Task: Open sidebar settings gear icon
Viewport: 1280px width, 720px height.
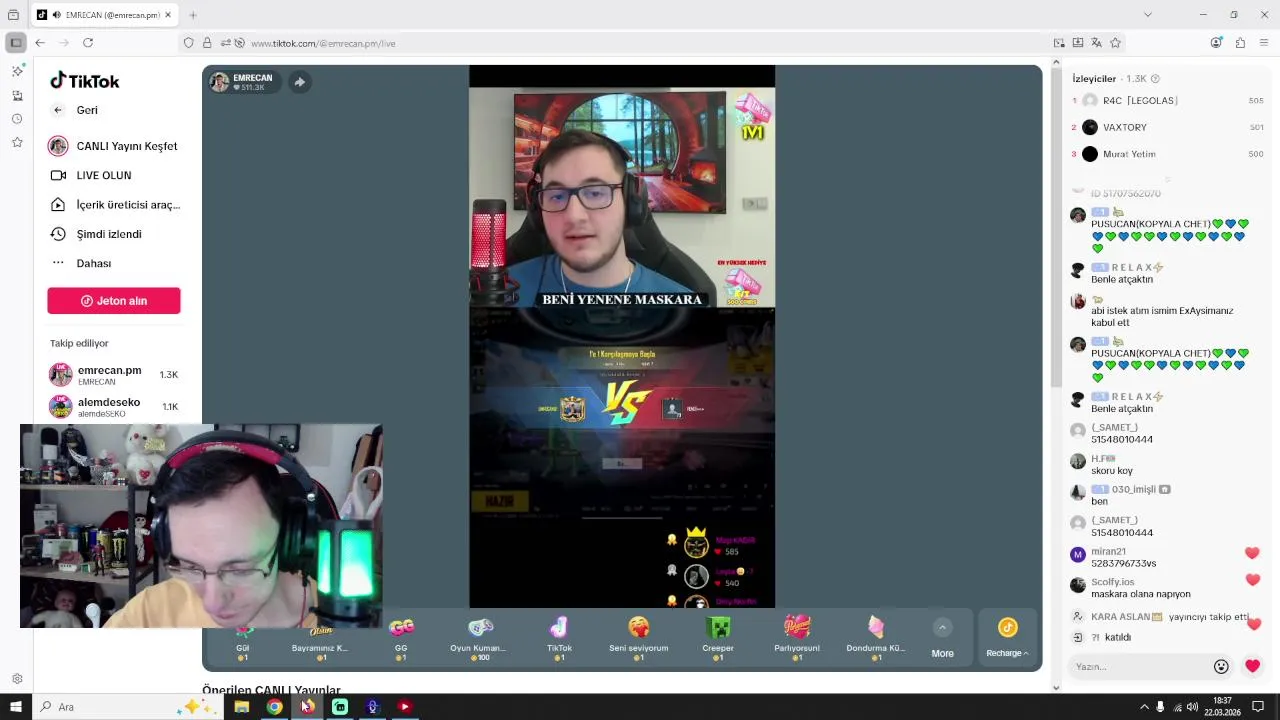Action: (x=16, y=679)
